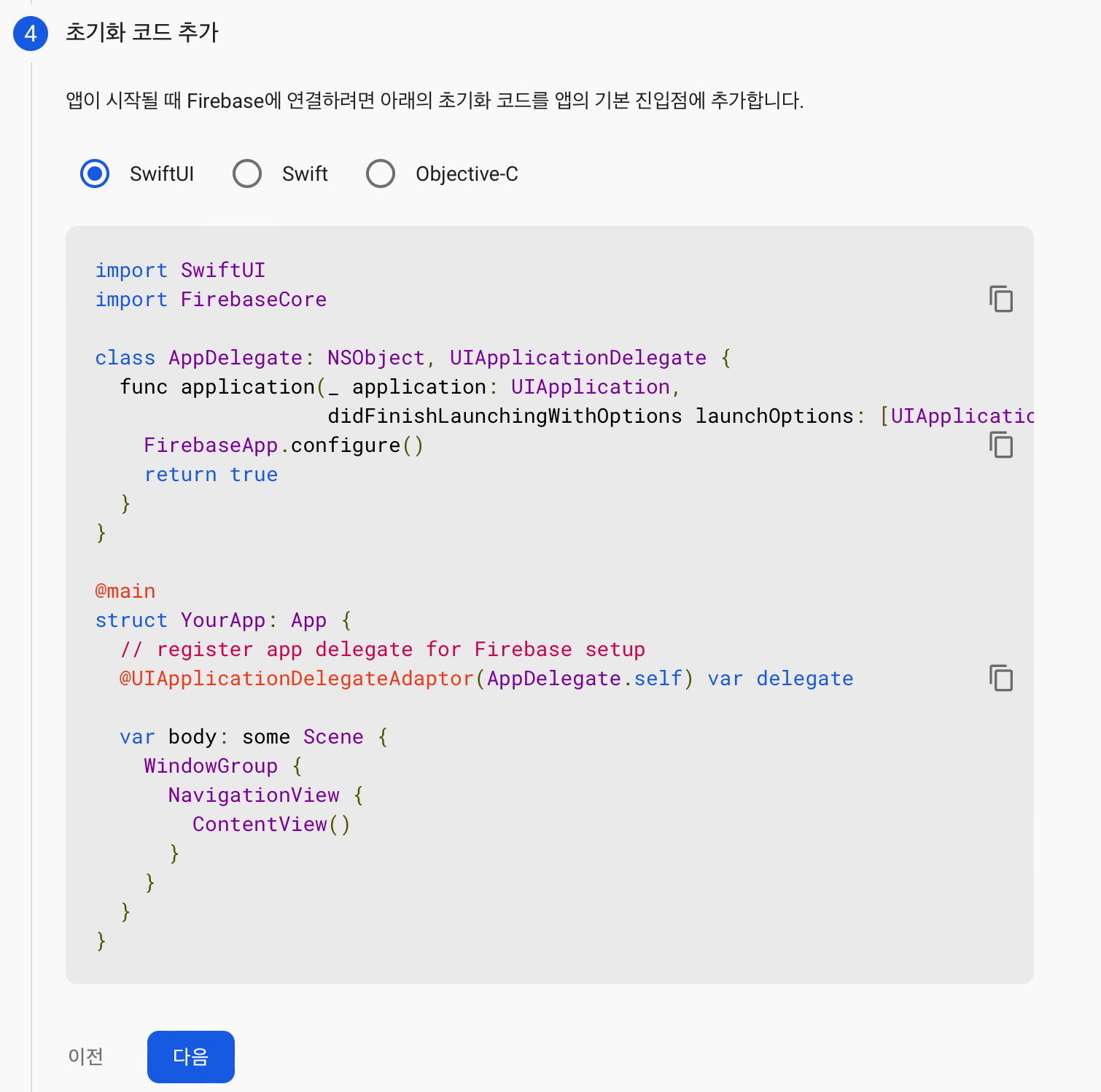Click the 'ContentView()' code line
1101x1092 pixels.
(x=272, y=824)
